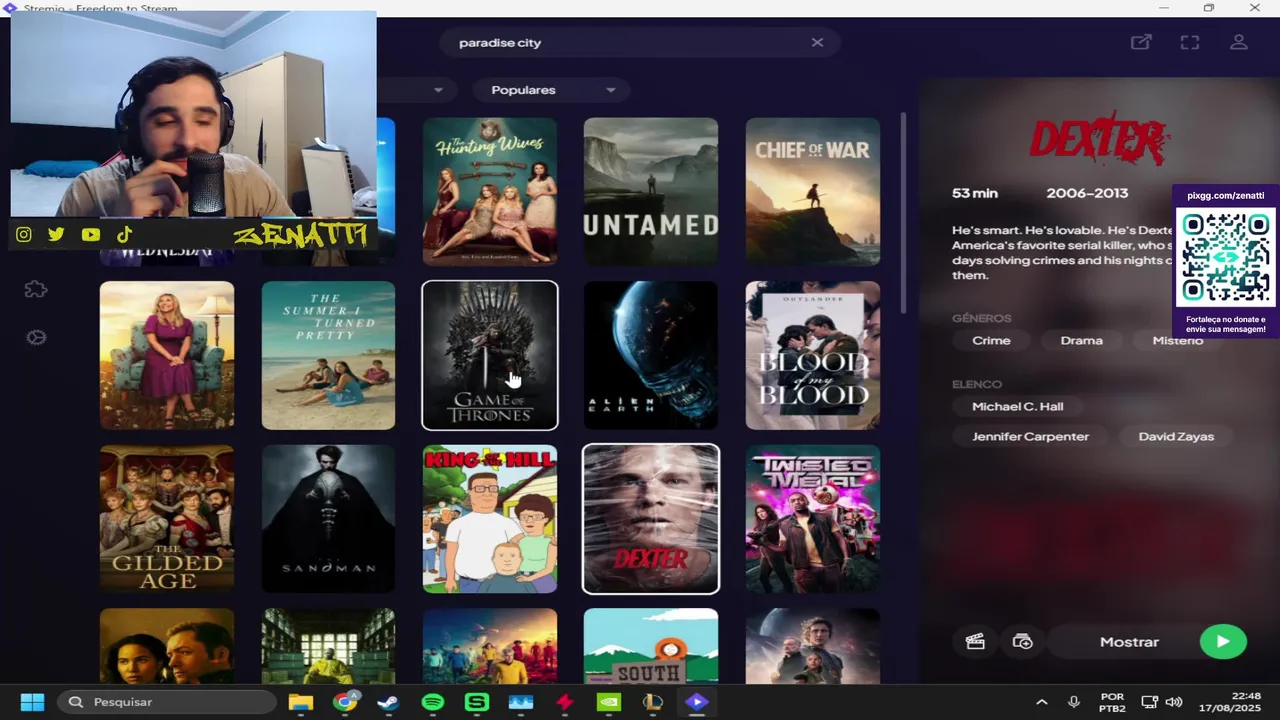Select the Crime genre tag
Screen dimensions: 1280x720
coord(991,341)
